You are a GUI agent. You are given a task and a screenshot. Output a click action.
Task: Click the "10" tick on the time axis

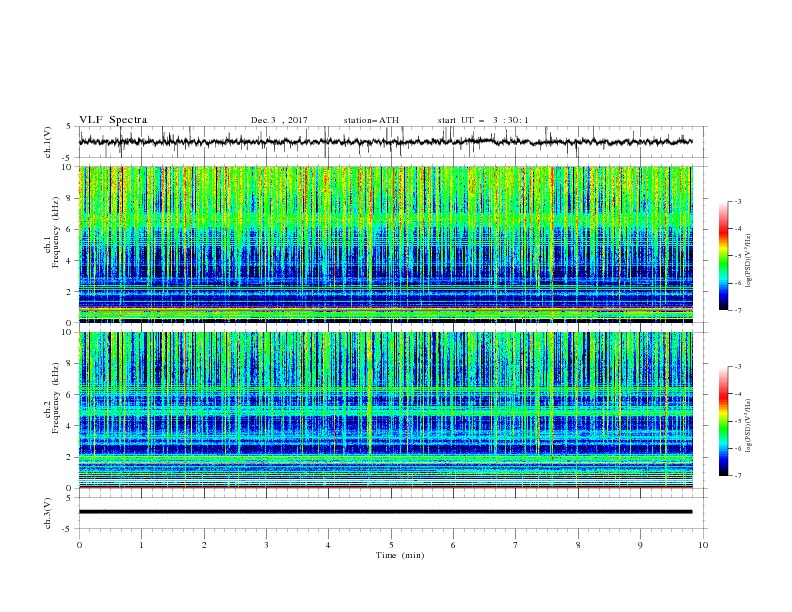tap(703, 545)
